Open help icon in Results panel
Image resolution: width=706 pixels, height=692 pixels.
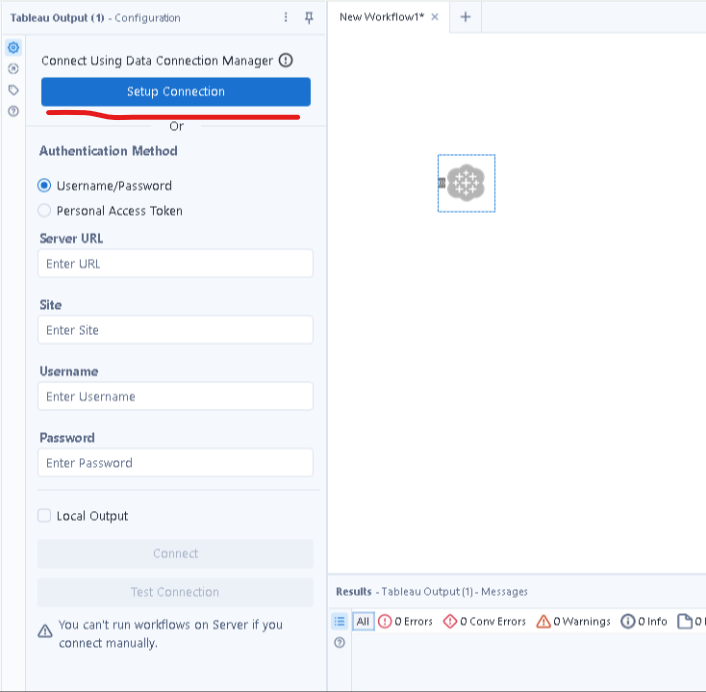point(339,642)
